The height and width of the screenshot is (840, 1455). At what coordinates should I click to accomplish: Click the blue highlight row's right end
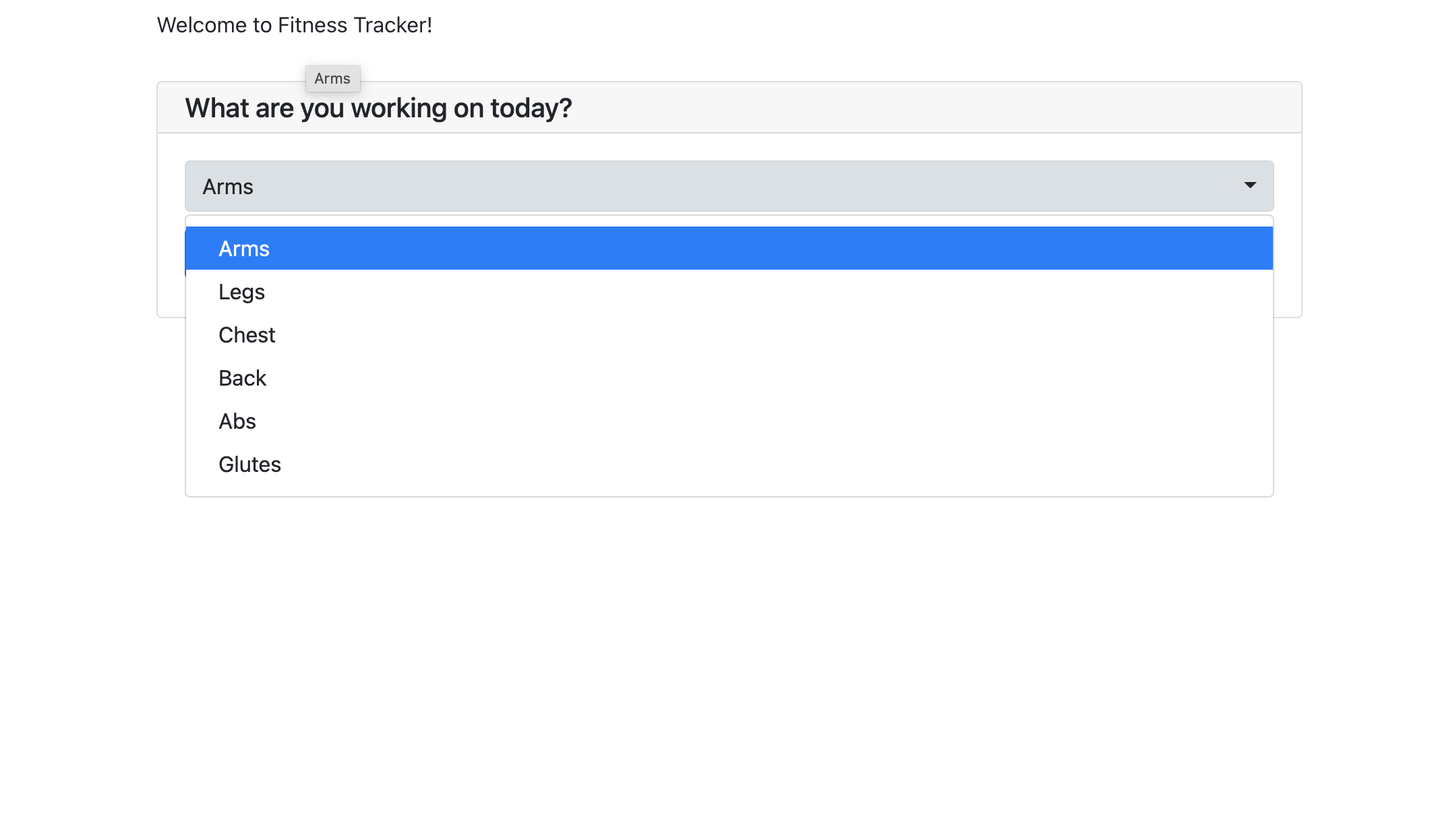pyautogui.click(x=1146, y=248)
